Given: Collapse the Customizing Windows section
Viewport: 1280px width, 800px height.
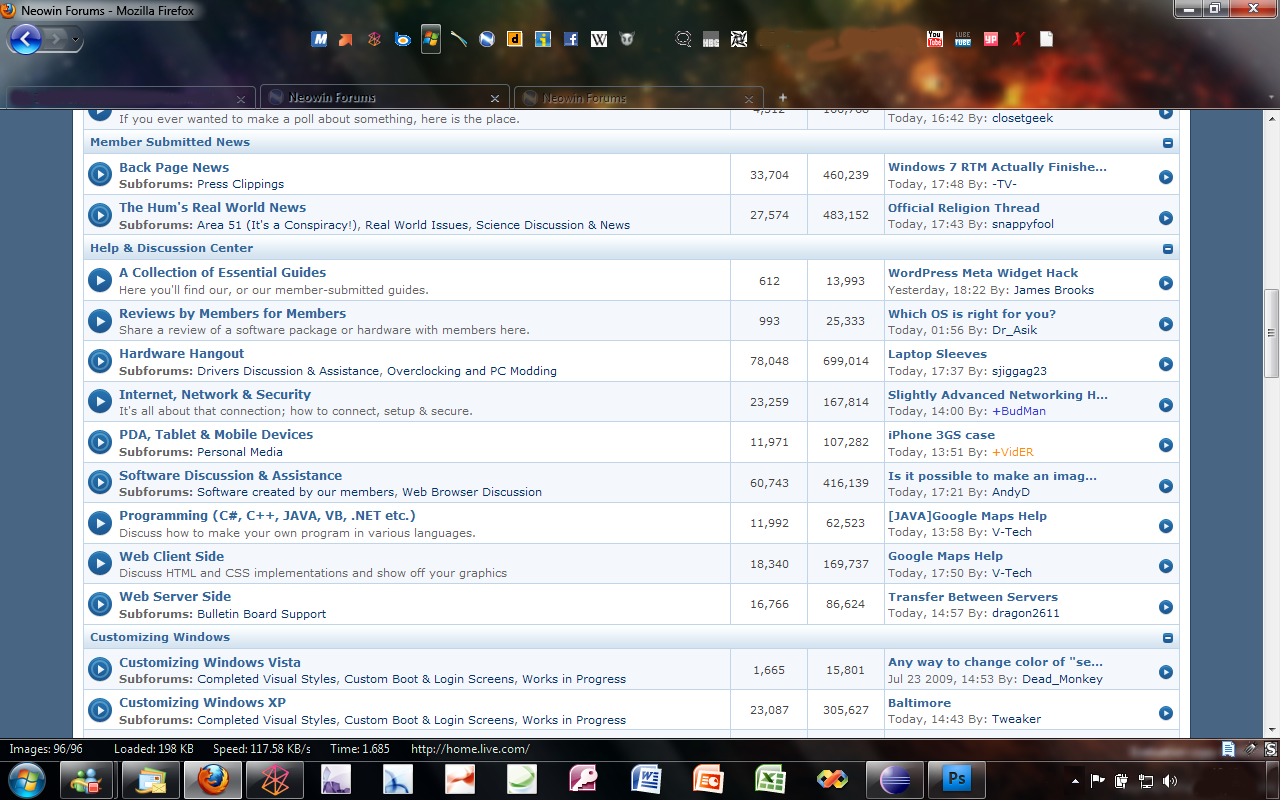Looking at the screenshot, I should [x=1166, y=637].
